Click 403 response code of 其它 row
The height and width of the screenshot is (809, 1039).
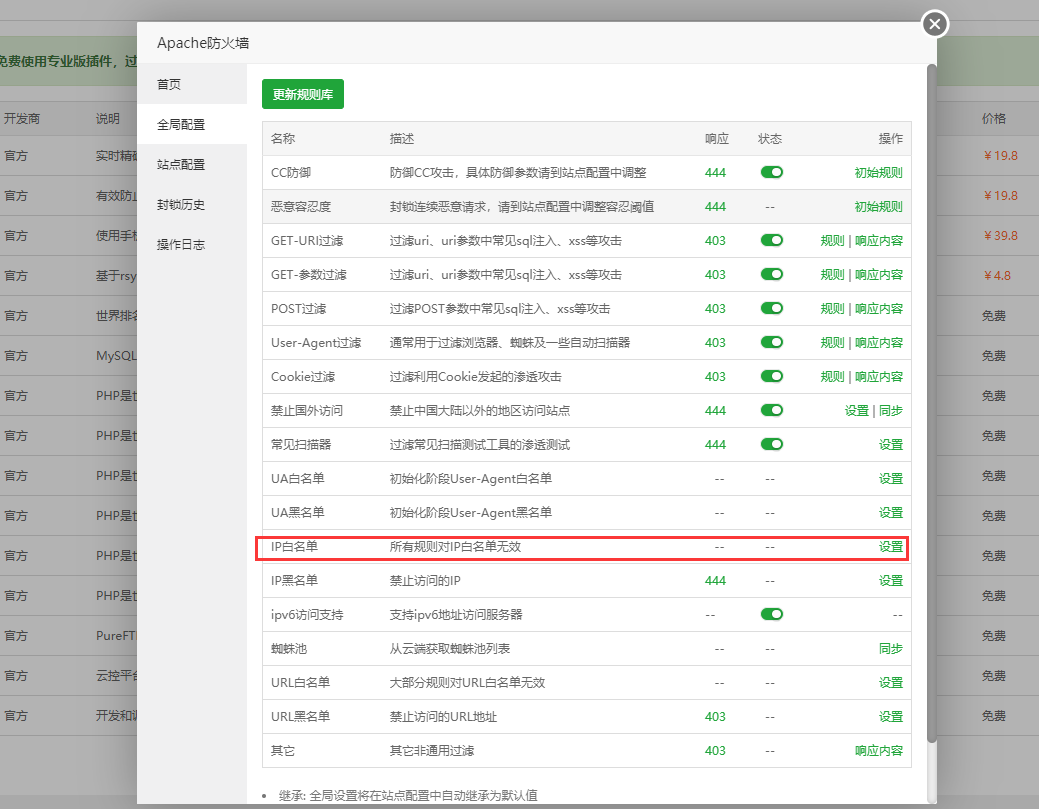(x=715, y=751)
